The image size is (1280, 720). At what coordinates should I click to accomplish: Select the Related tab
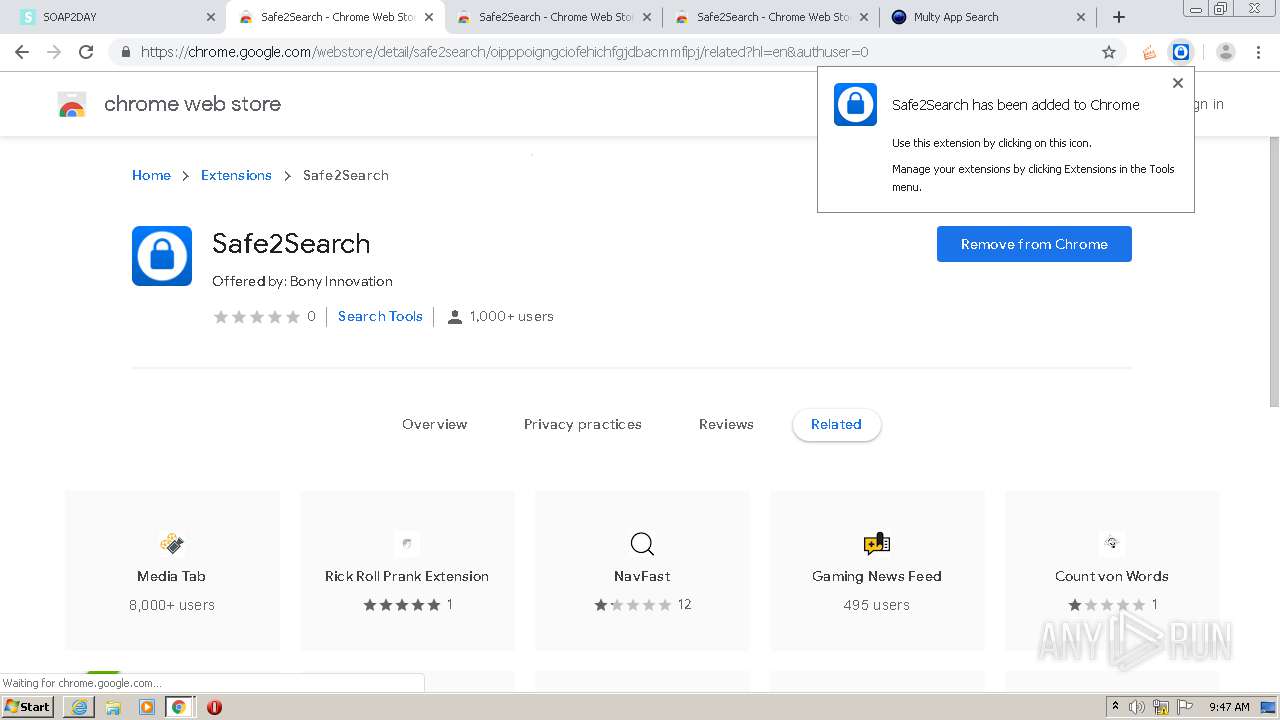coord(836,424)
